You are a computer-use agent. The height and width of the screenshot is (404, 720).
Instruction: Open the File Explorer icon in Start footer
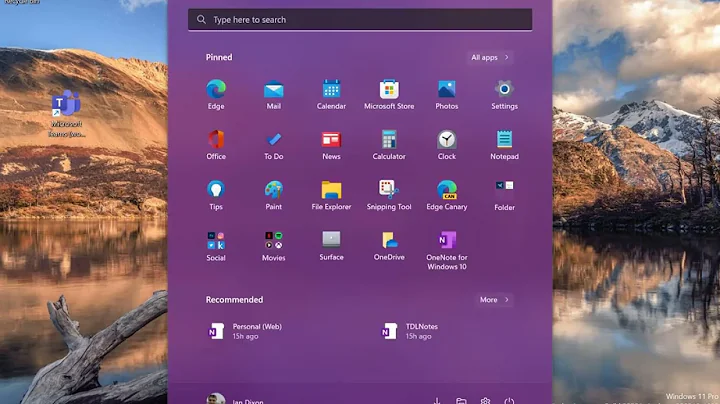(x=461, y=401)
